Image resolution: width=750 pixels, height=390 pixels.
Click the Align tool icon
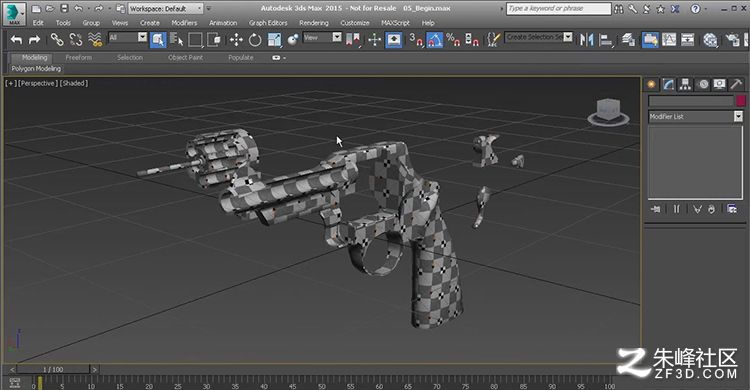[606, 40]
